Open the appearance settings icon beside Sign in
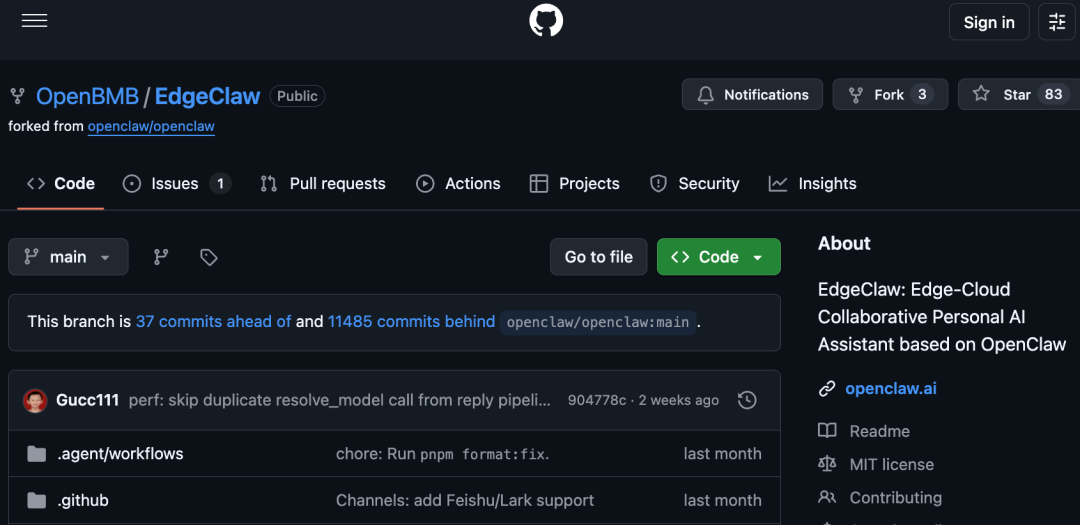This screenshot has width=1080, height=525. pyautogui.click(x=1057, y=22)
